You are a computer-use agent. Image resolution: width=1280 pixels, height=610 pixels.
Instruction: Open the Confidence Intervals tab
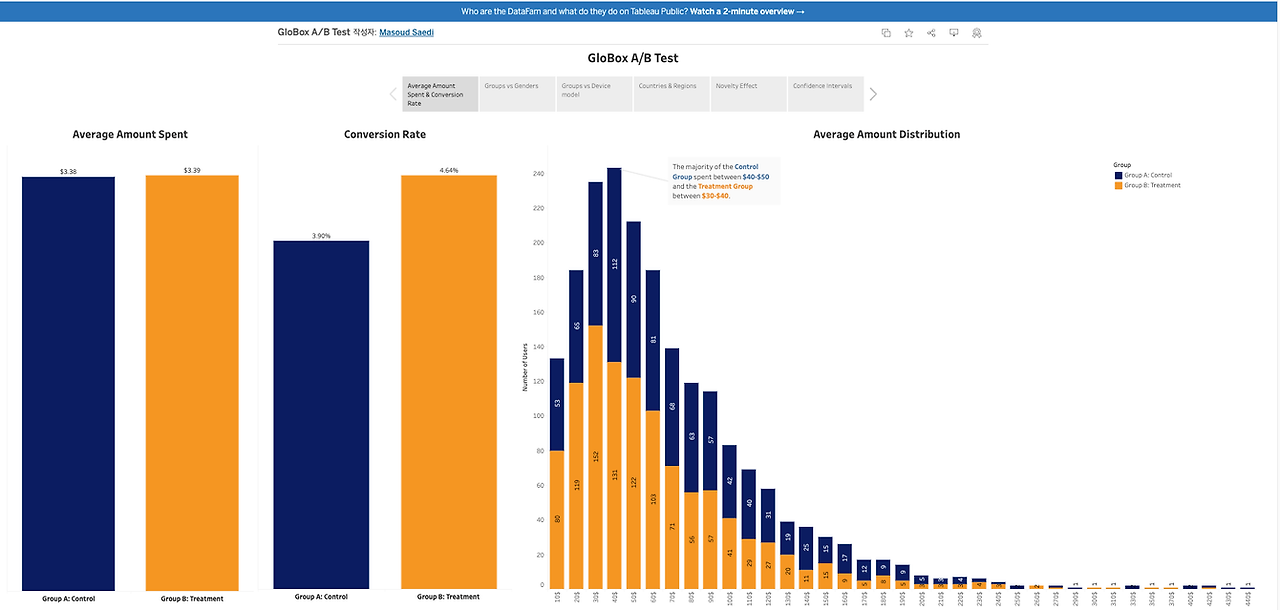click(x=825, y=94)
